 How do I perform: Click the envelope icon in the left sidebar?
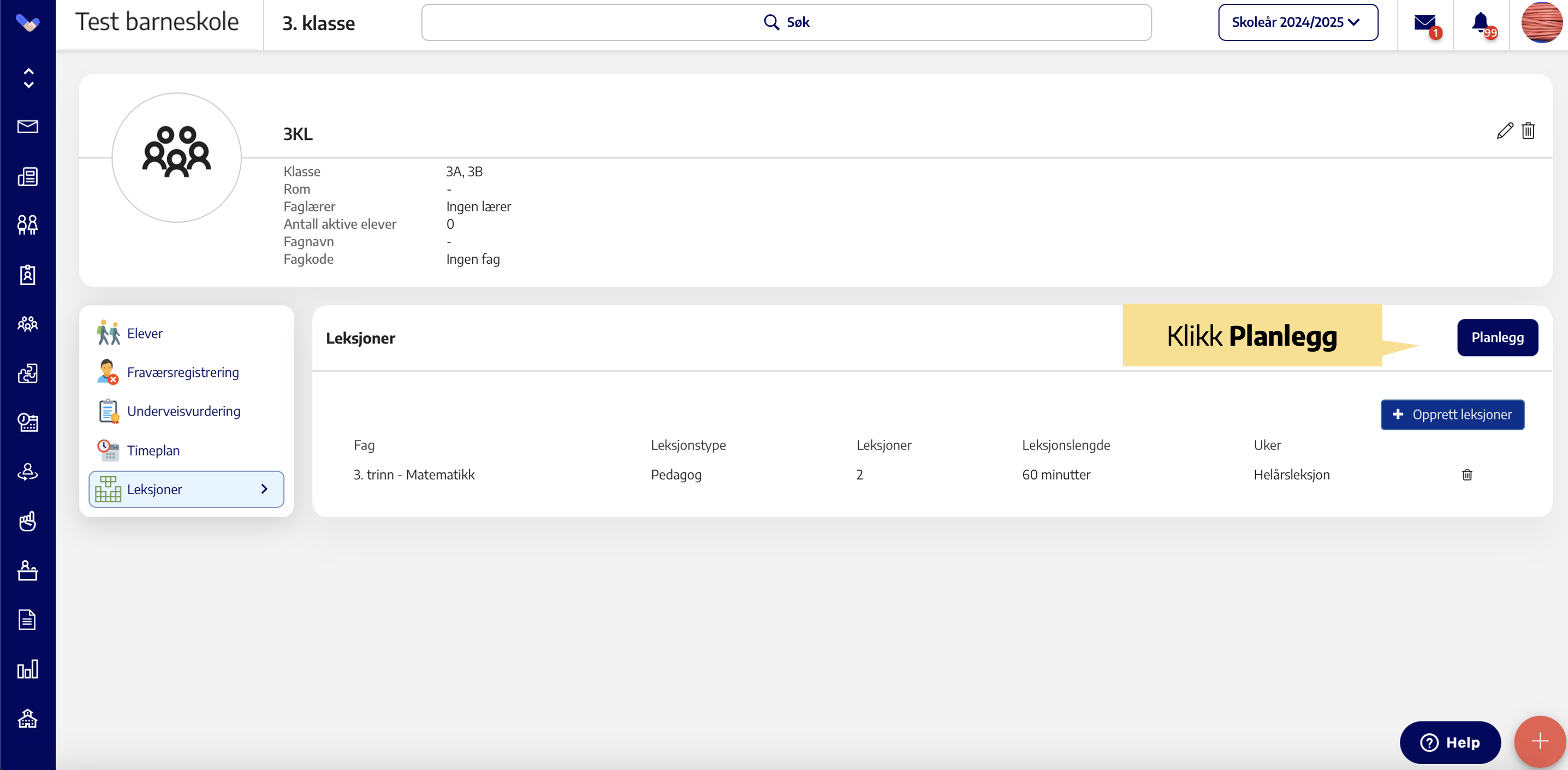(27, 127)
